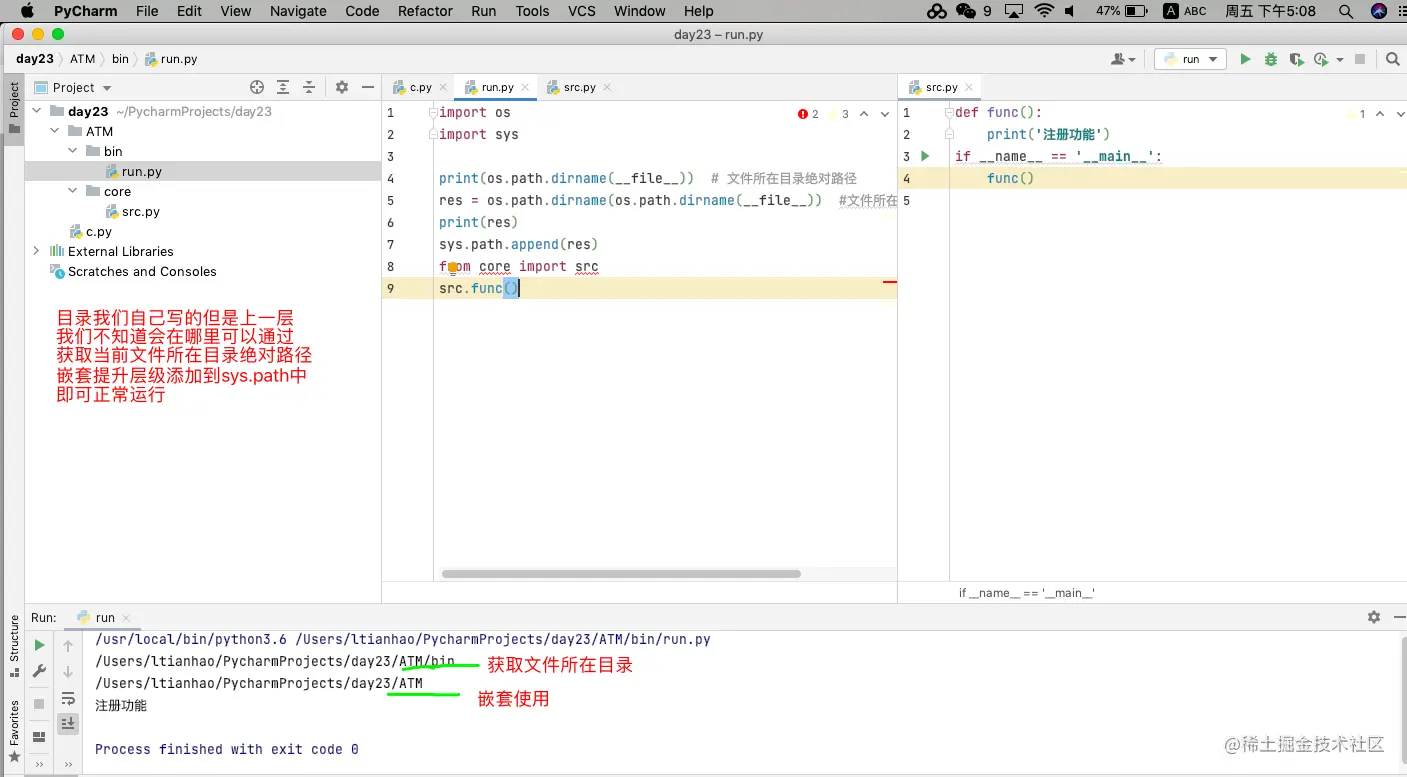Click Expand All icon in Project panel
The width and height of the screenshot is (1407, 777).
[x=283, y=87]
